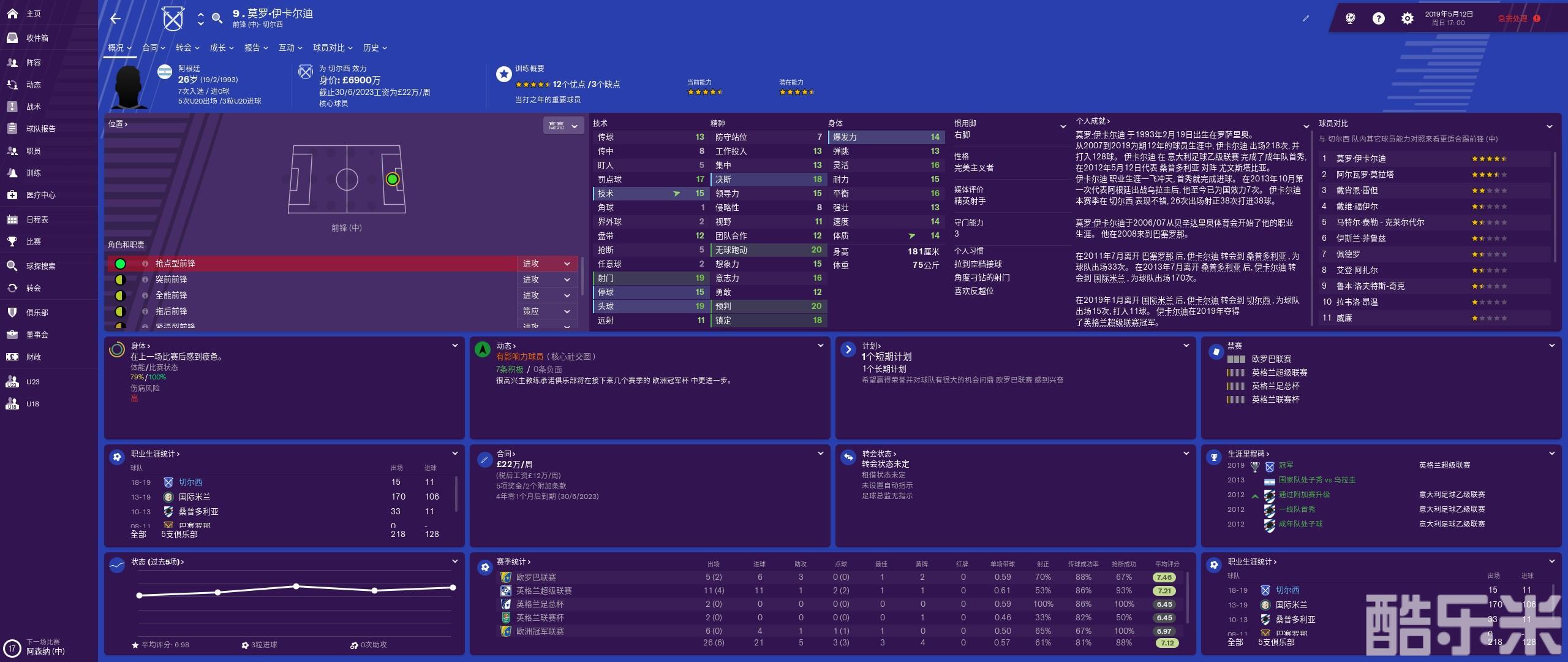Open the U18 squad icon
This screenshot has width=1568, height=662.
12,404
